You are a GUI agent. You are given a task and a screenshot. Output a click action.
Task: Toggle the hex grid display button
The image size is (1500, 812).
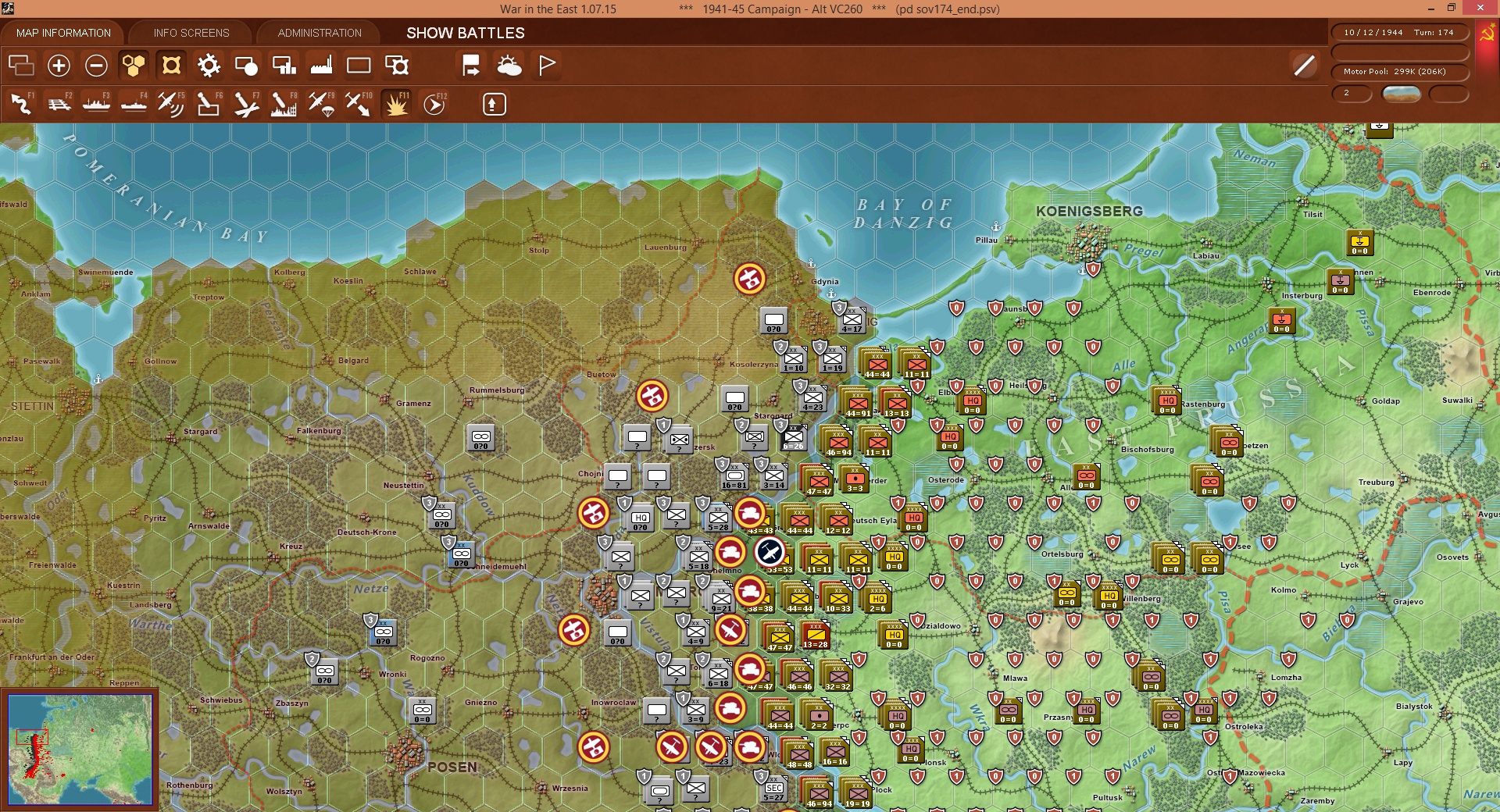[x=134, y=66]
